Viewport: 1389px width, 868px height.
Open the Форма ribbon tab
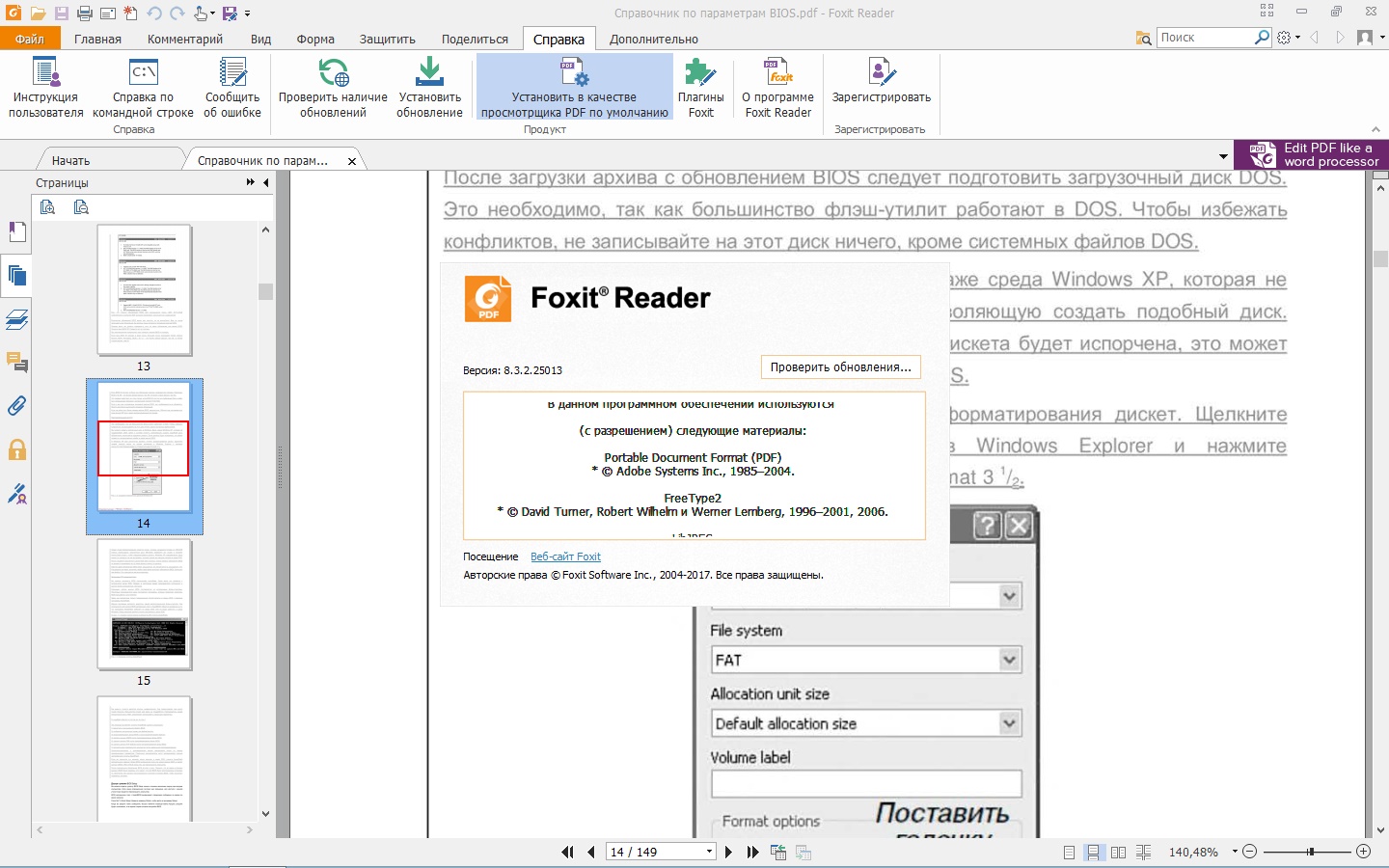coord(315,39)
